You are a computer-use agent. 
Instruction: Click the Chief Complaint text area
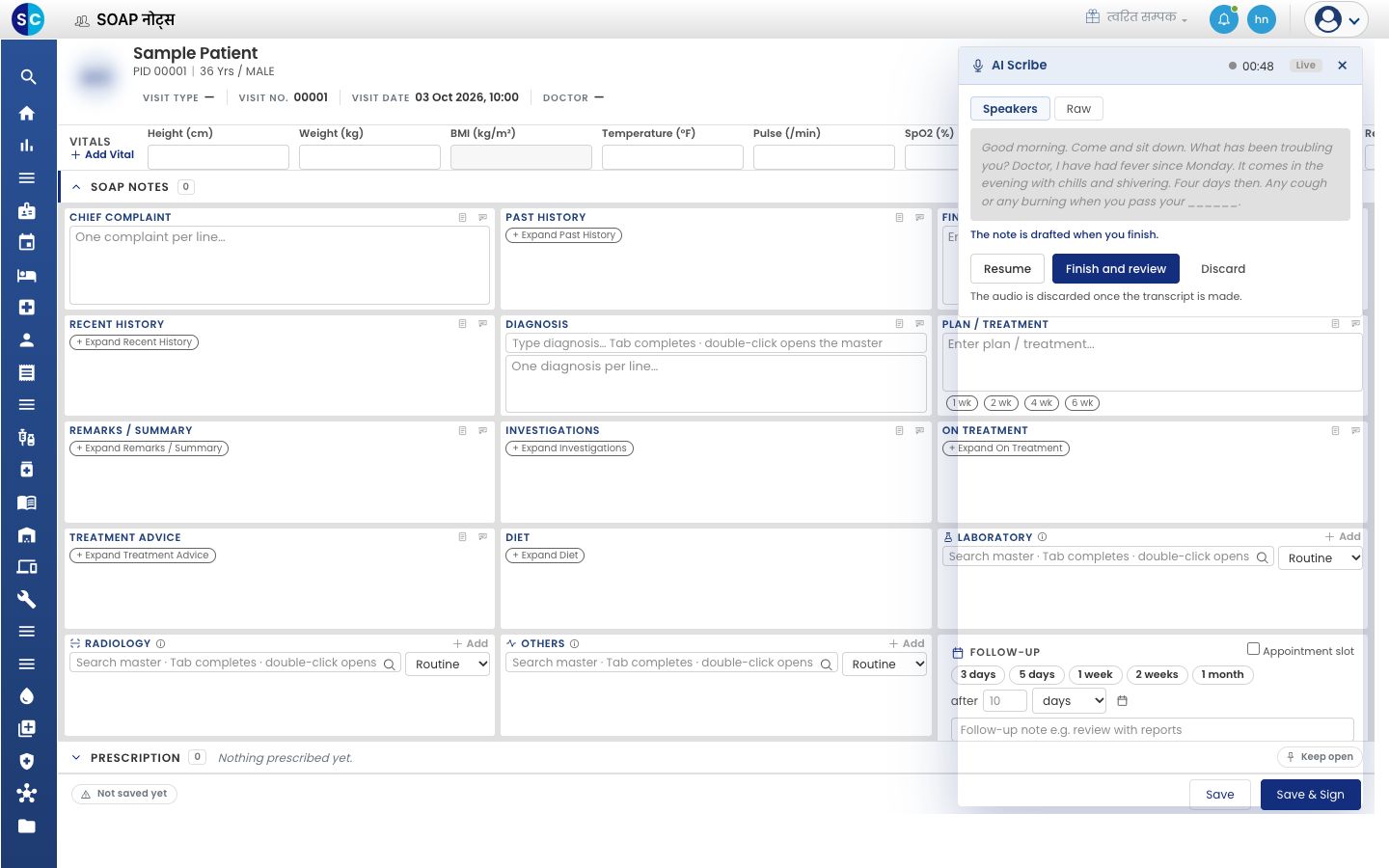coord(280,265)
